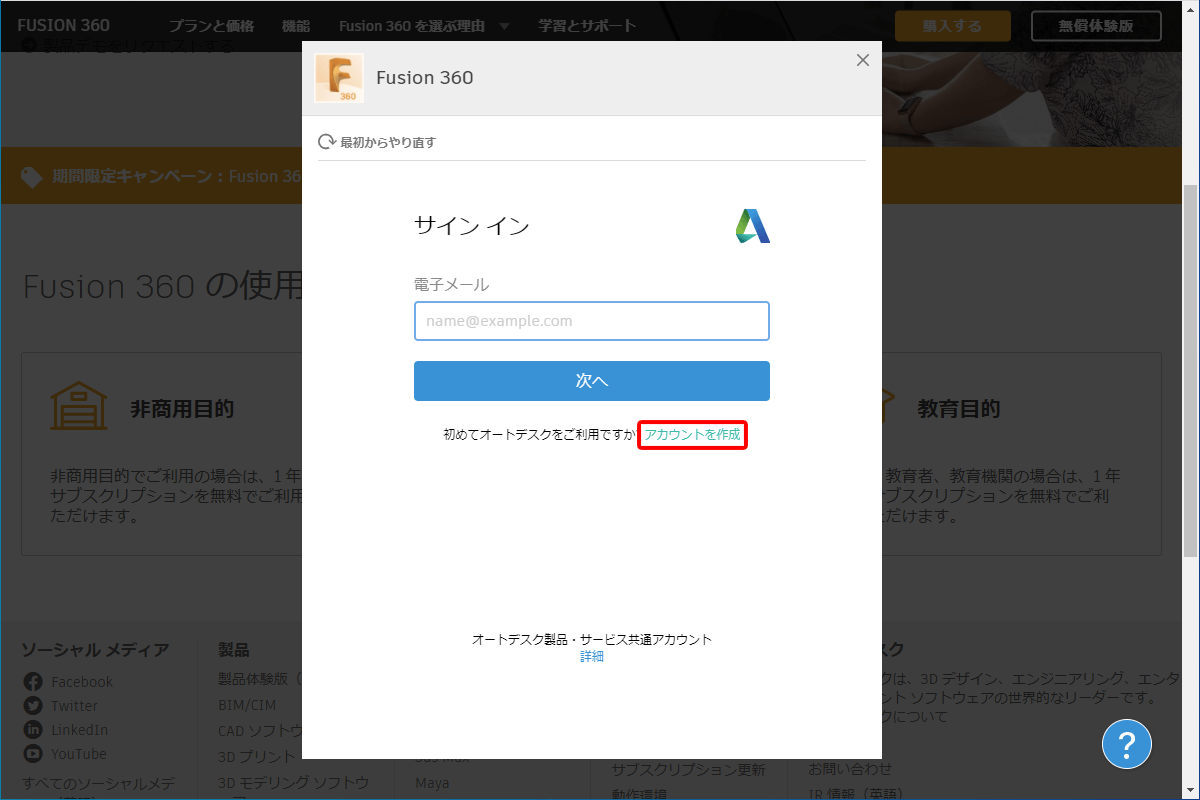Click the YouTube icon in the footer
Viewport: 1200px width, 800px height.
click(x=33, y=754)
